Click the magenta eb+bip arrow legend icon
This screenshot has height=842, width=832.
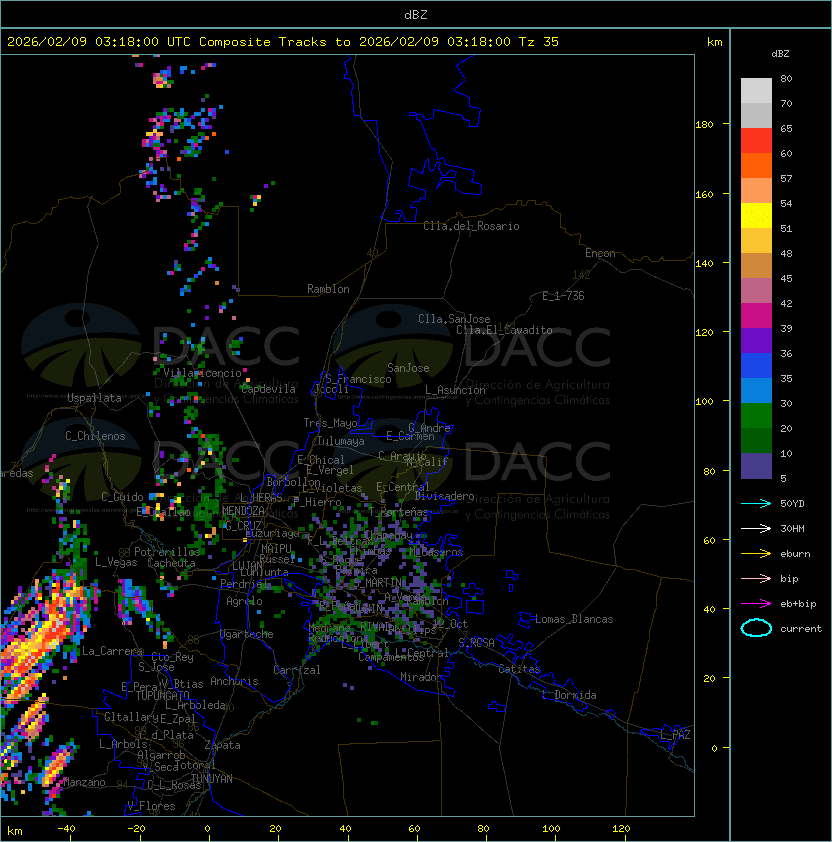coord(756,604)
